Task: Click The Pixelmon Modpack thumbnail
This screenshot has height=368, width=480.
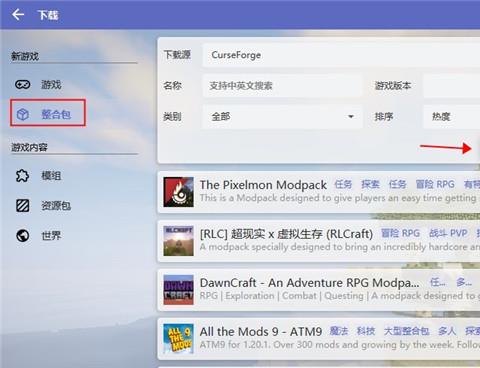Action: (178, 192)
